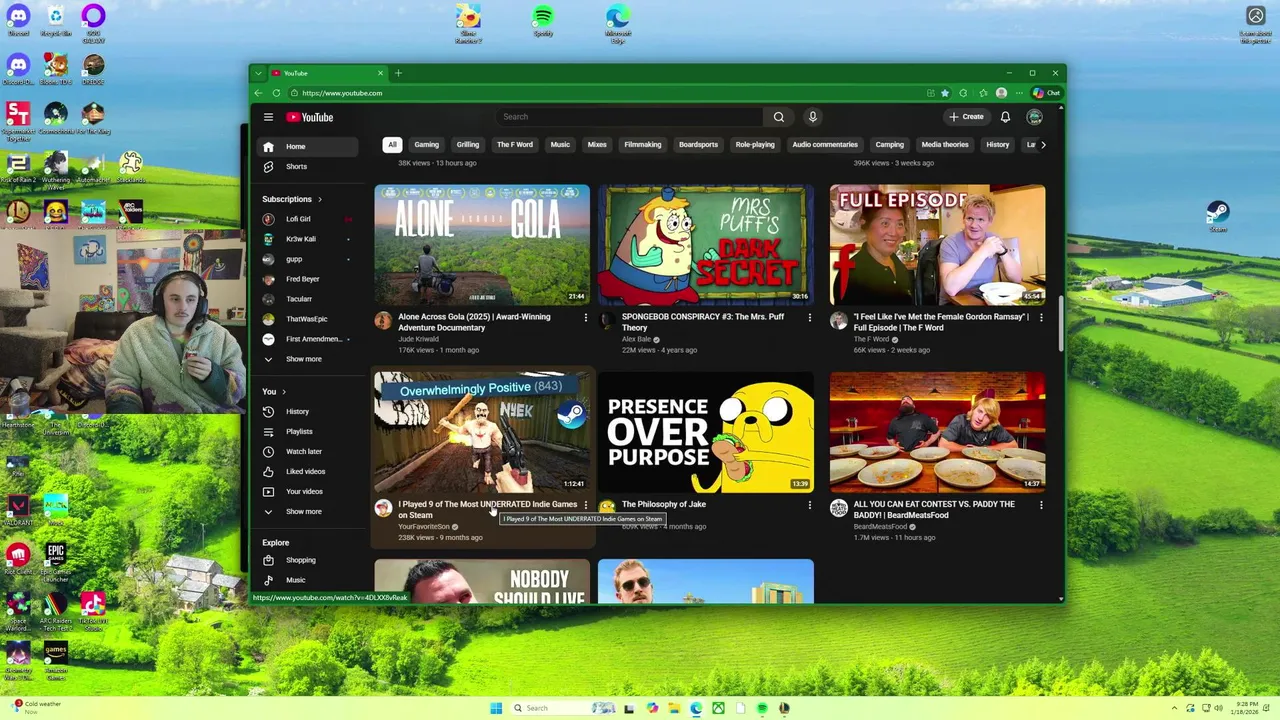Open the Steam desktop shortcut
Screen dimensions: 1280x720
point(1217,216)
